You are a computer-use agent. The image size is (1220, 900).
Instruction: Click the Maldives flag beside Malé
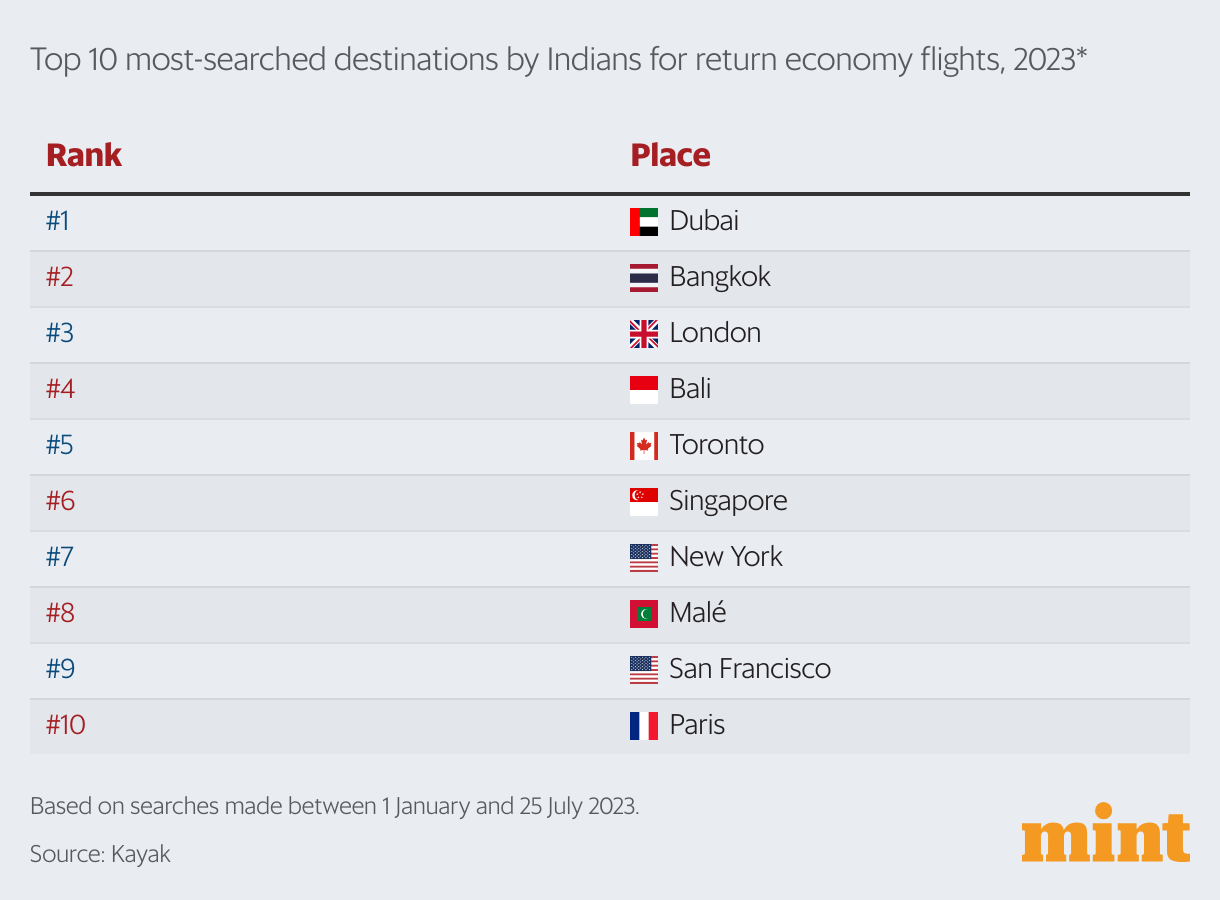[643, 613]
